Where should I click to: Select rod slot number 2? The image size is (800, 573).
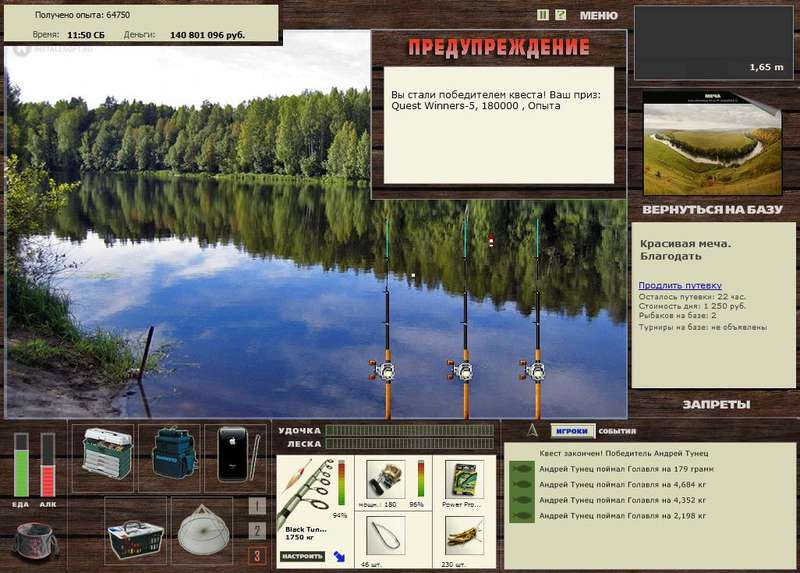click(x=257, y=531)
